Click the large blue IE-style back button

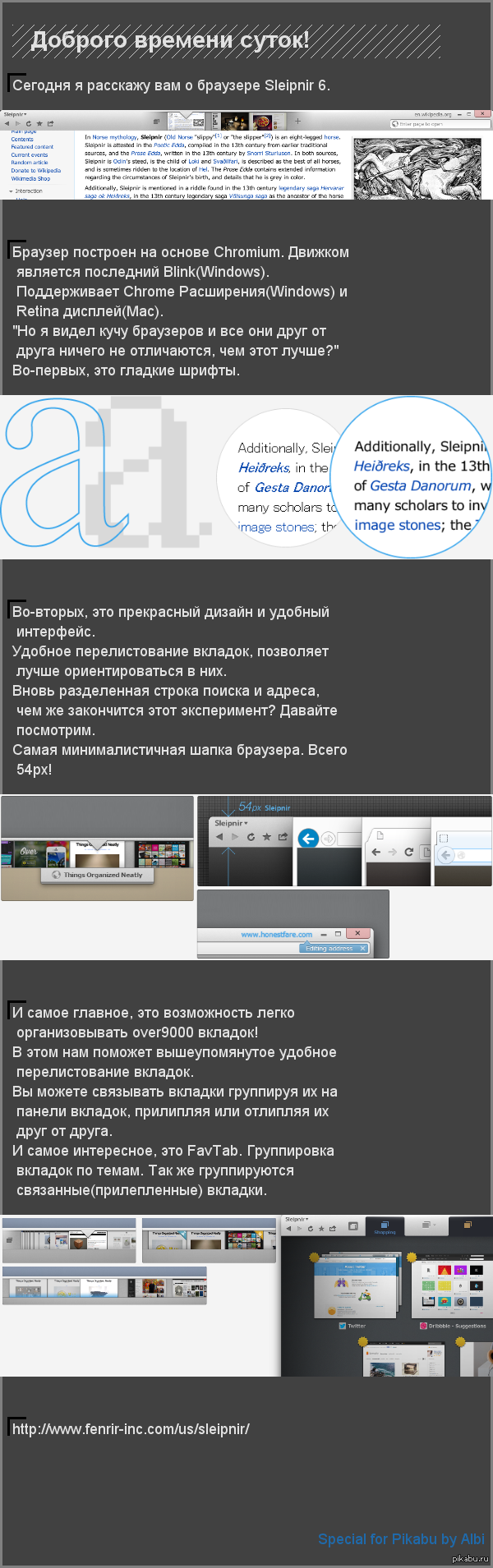pos(308,839)
